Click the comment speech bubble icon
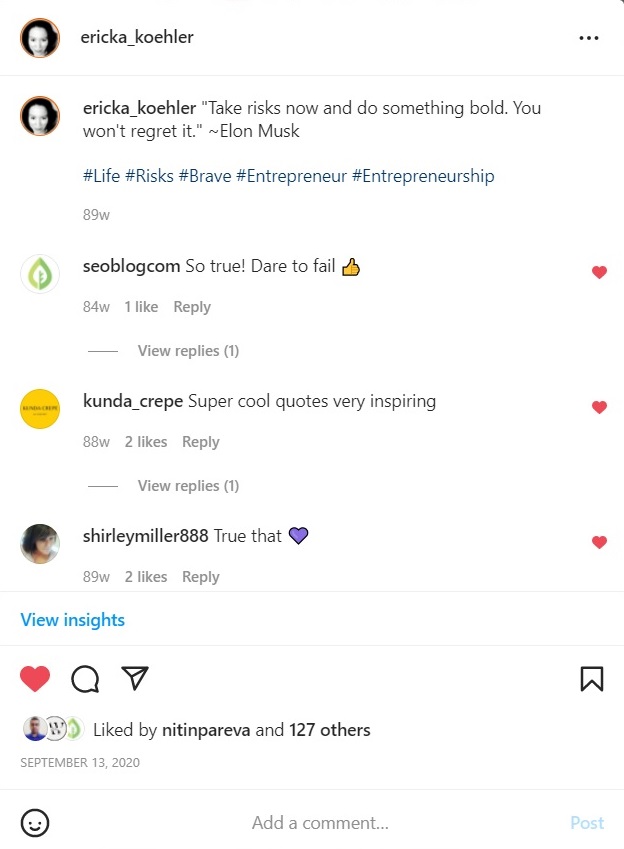Screen dimensions: 624x849 [85, 680]
